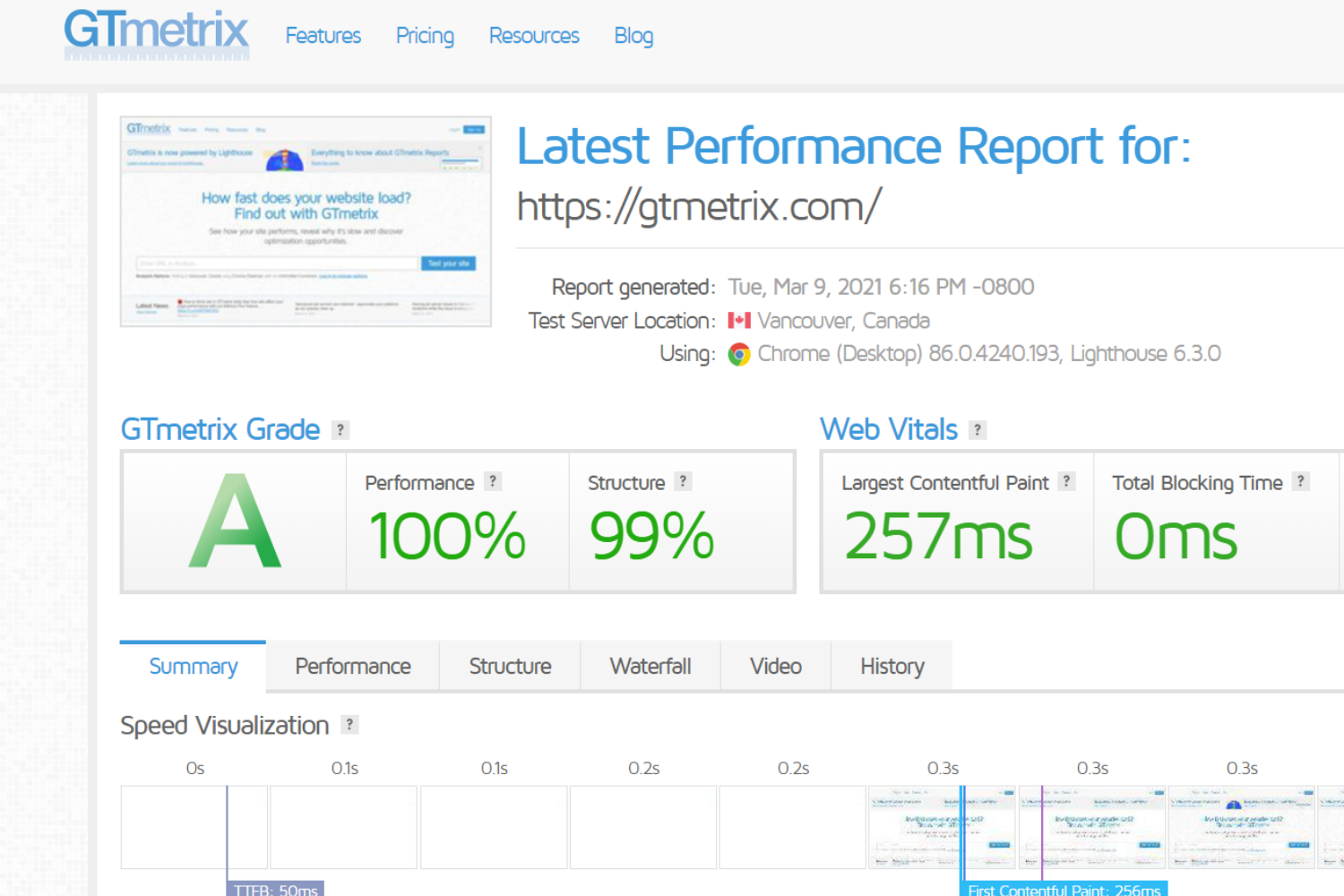This screenshot has width=1344, height=896.
Task: Open the GTmetrix Grade help tooltip
Action: (x=340, y=429)
